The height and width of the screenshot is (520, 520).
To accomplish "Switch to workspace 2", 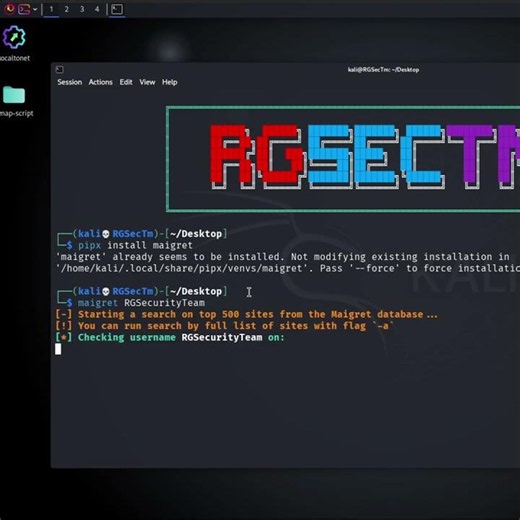I will (67, 9).
